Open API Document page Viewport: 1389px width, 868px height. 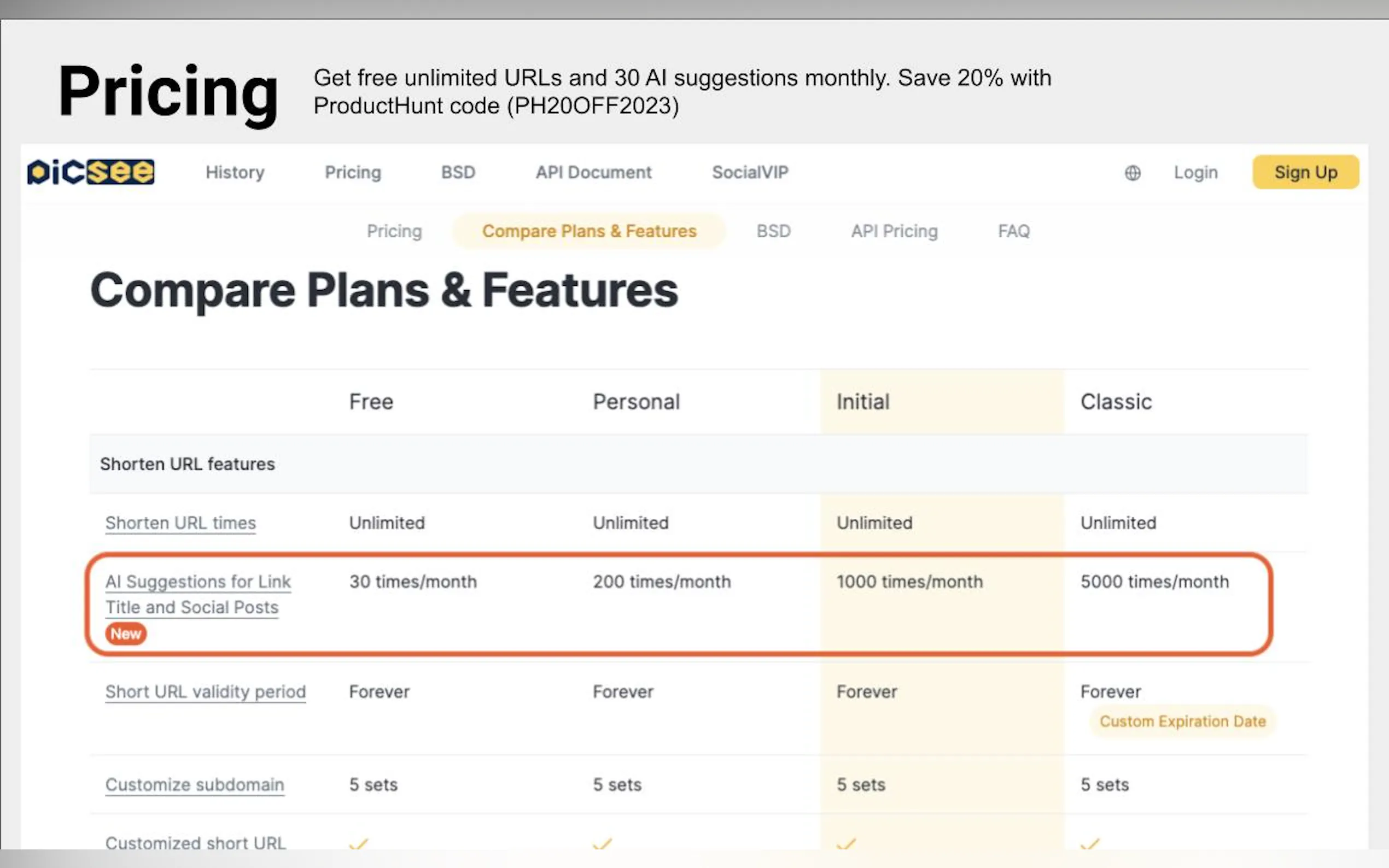coord(593,172)
